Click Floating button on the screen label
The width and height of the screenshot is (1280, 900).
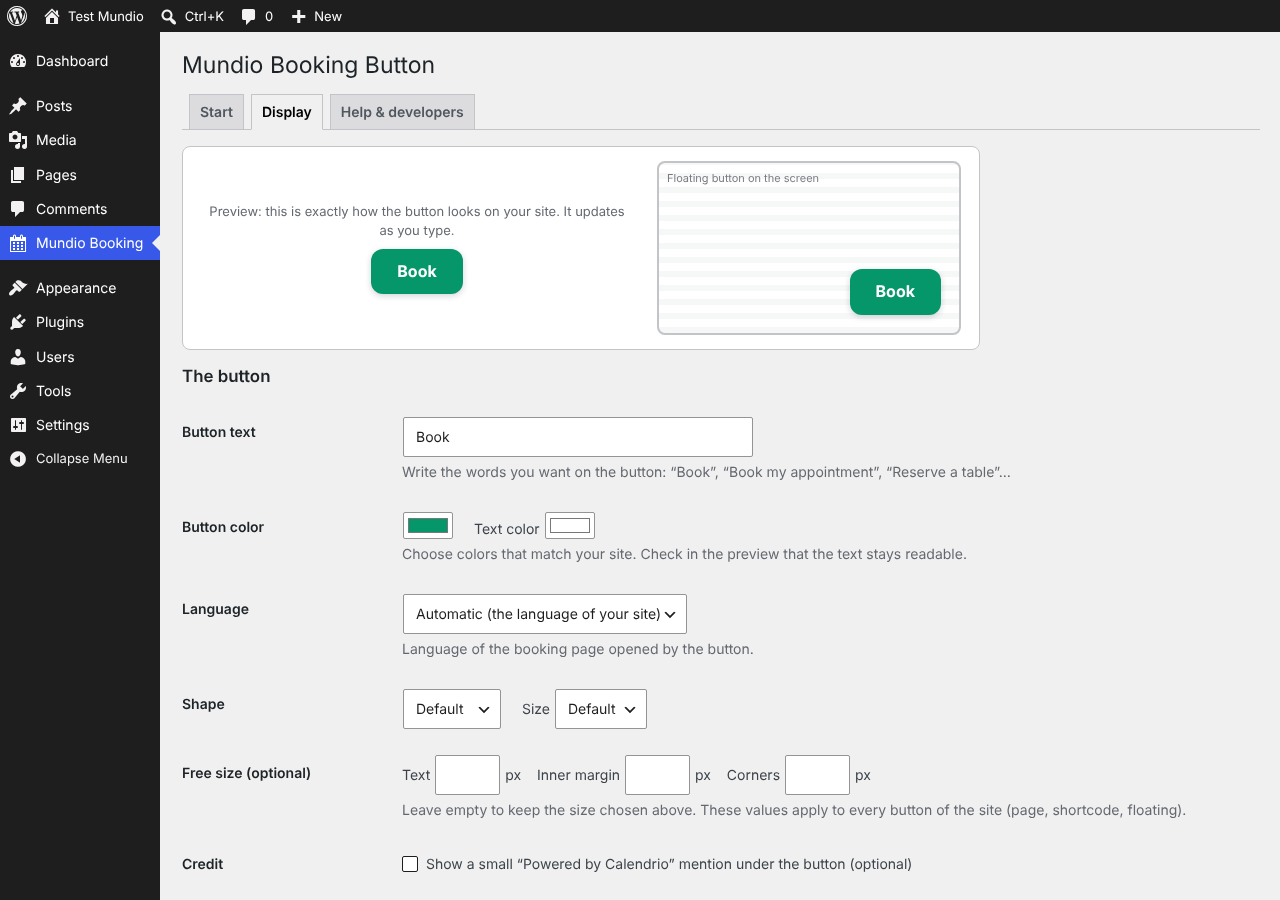743,178
